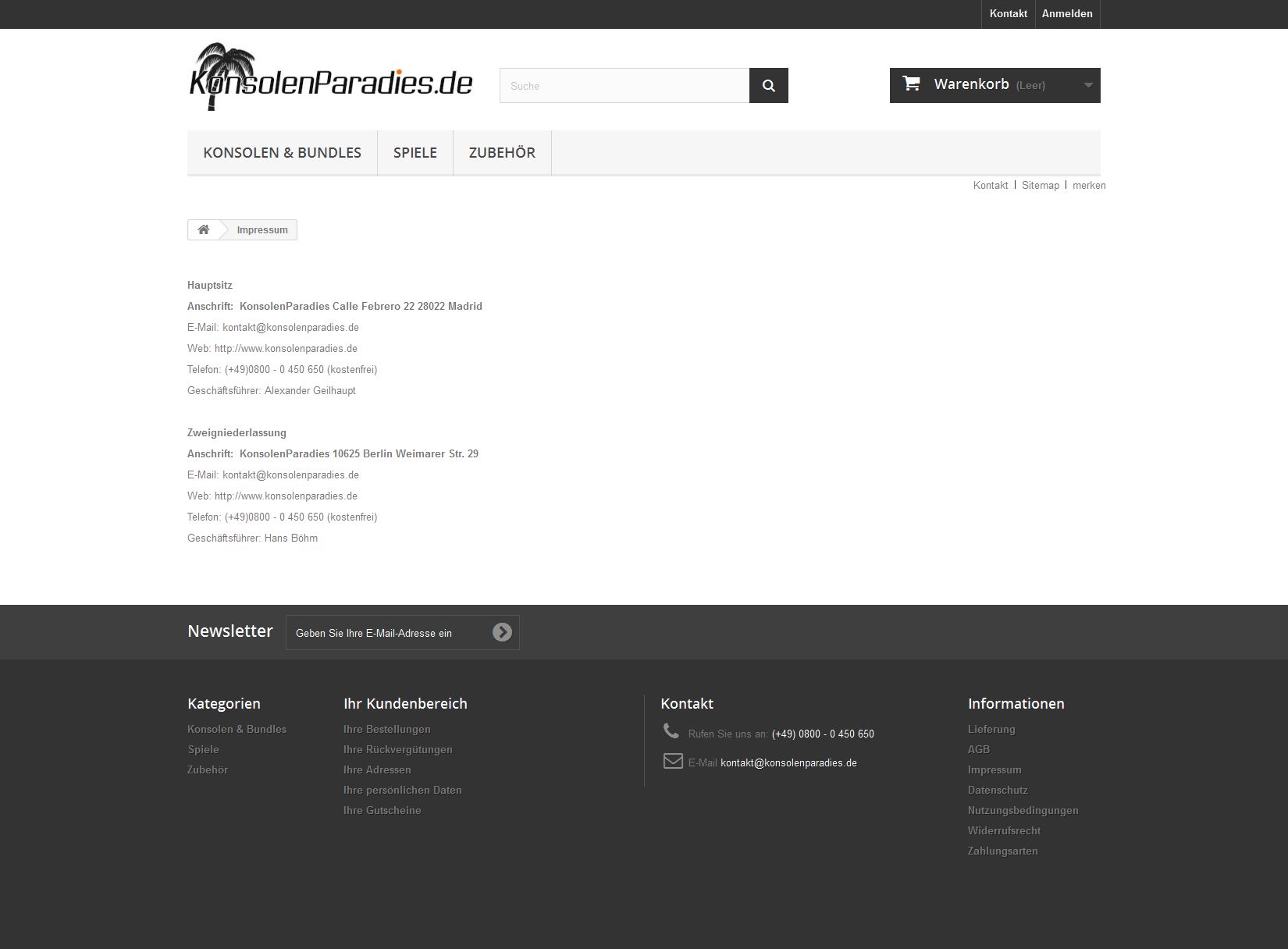The width and height of the screenshot is (1288, 949).
Task: Click the phone icon in footer
Action: (671, 730)
